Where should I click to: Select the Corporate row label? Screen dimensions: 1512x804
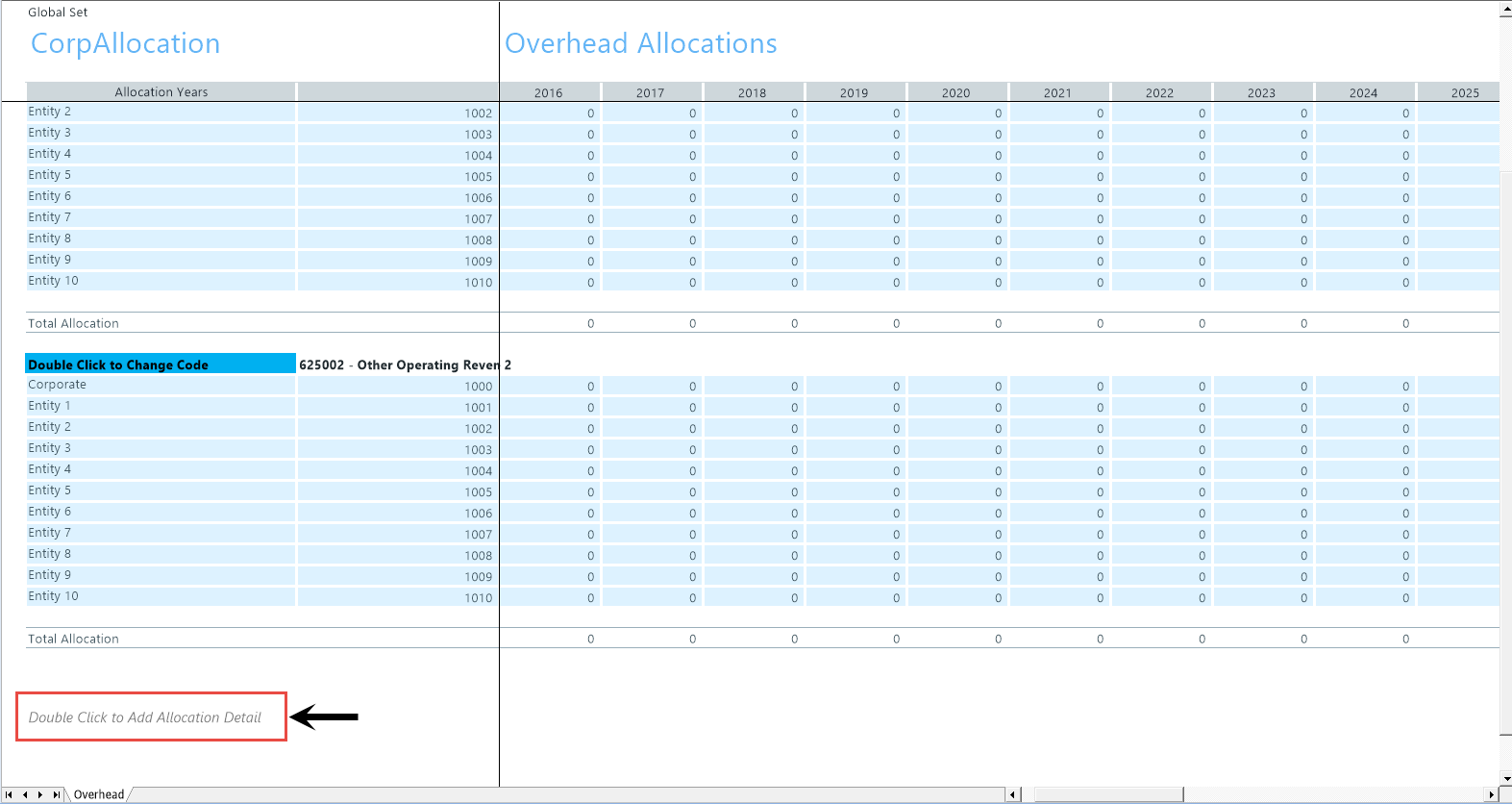(x=58, y=385)
